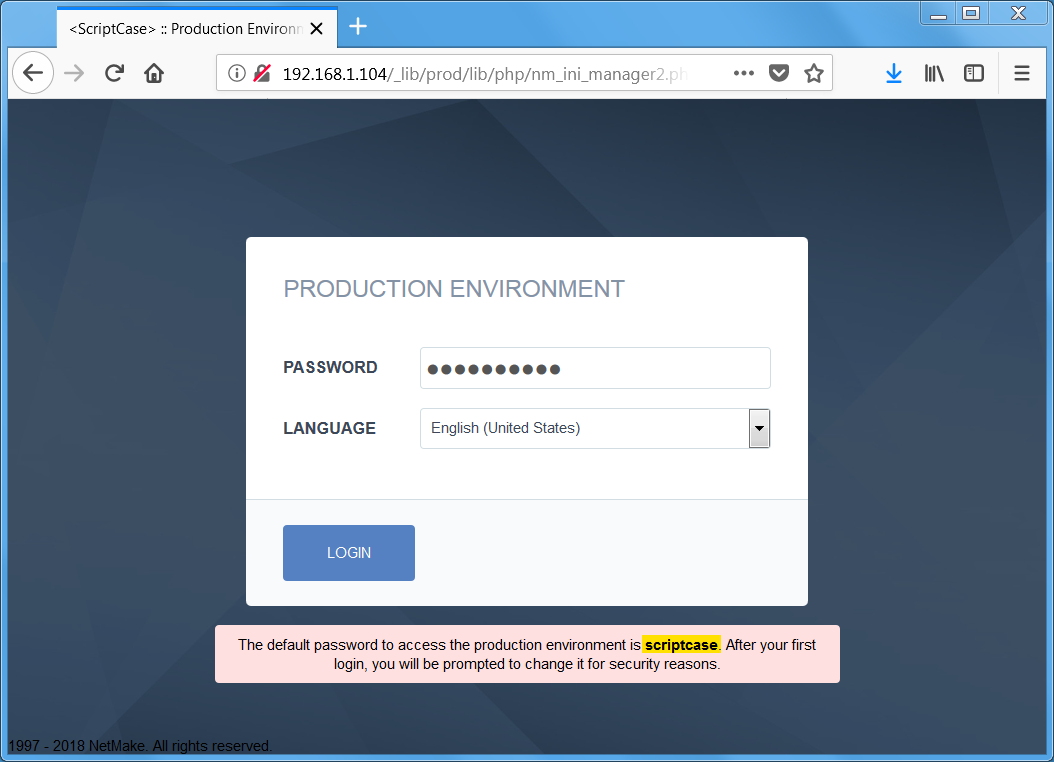The image size is (1054, 762).
Task: Go to the Firefox Home page
Action: (153, 73)
